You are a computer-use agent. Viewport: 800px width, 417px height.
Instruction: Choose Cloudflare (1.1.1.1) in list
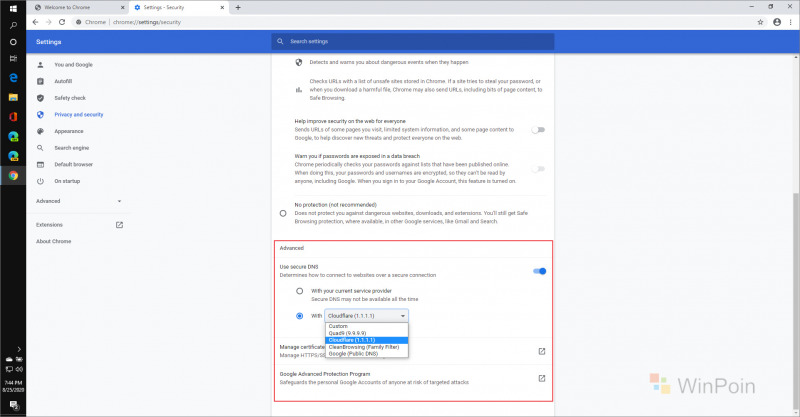tap(366, 340)
